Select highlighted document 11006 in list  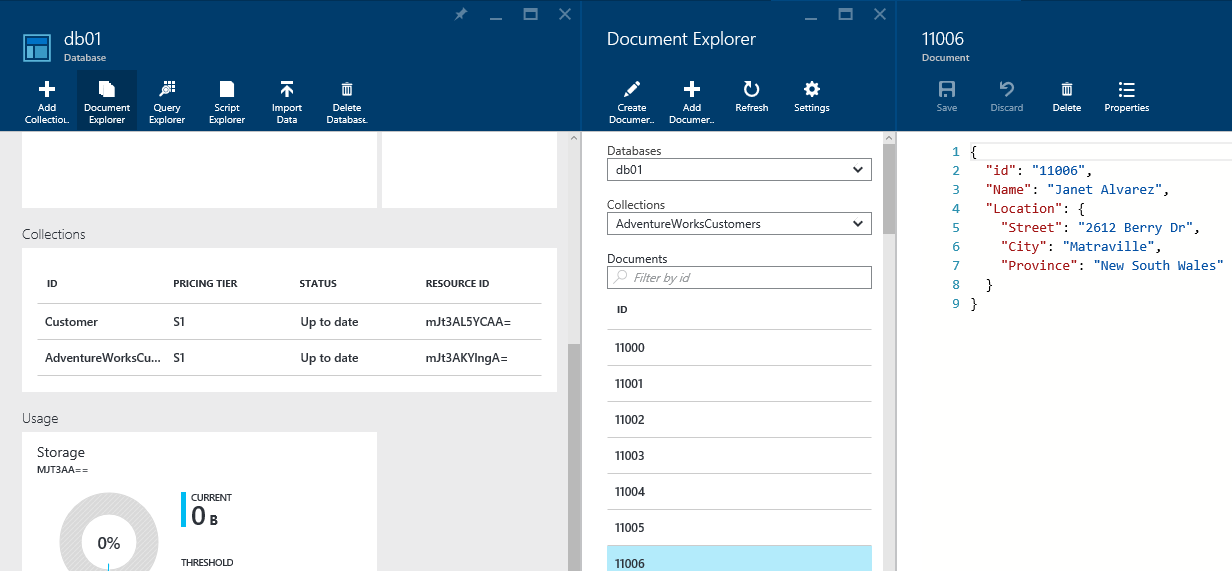tap(739, 559)
